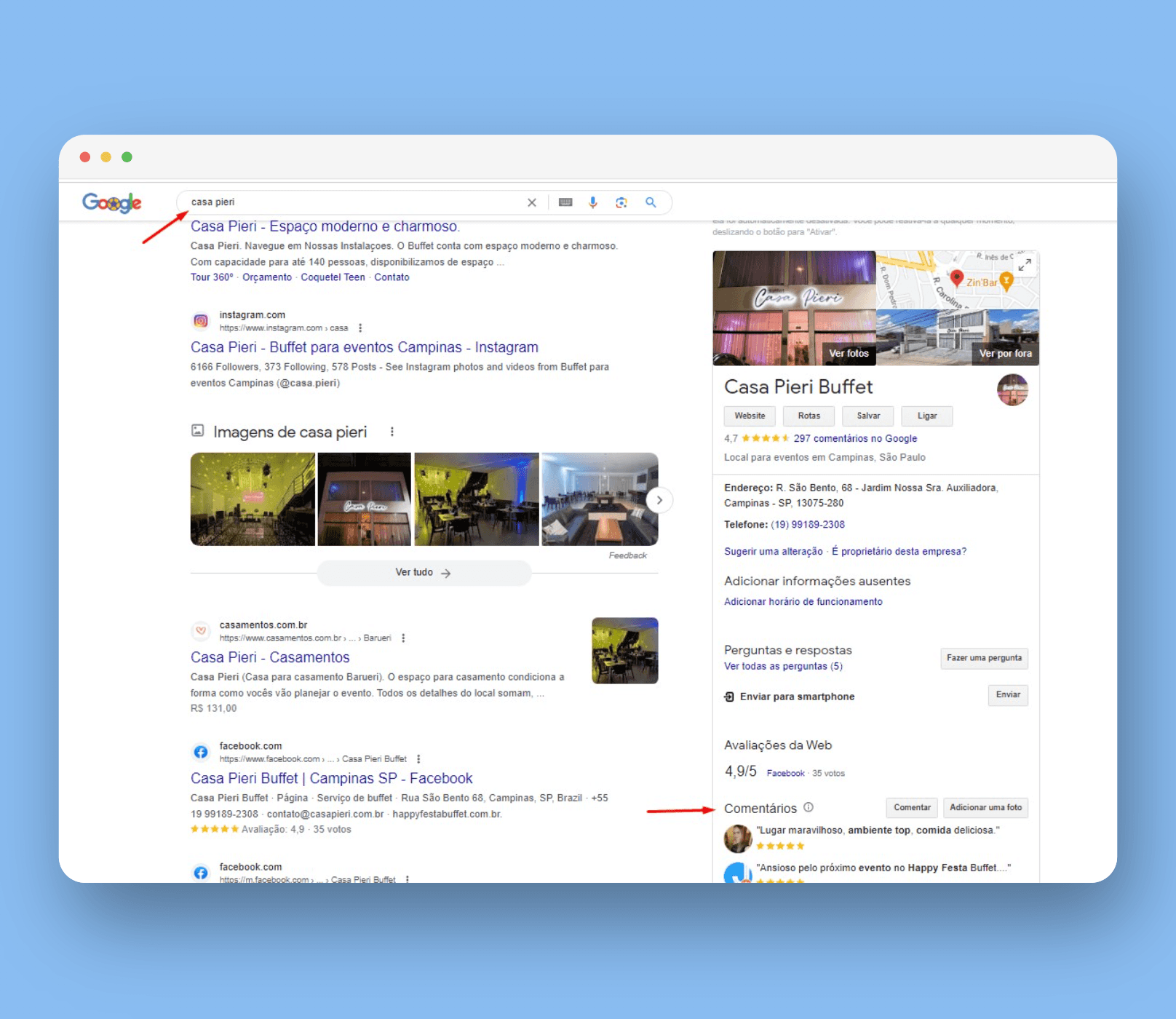Click the info icon next to Comentários
The image size is (1176, 1019).
click(808, 807)
